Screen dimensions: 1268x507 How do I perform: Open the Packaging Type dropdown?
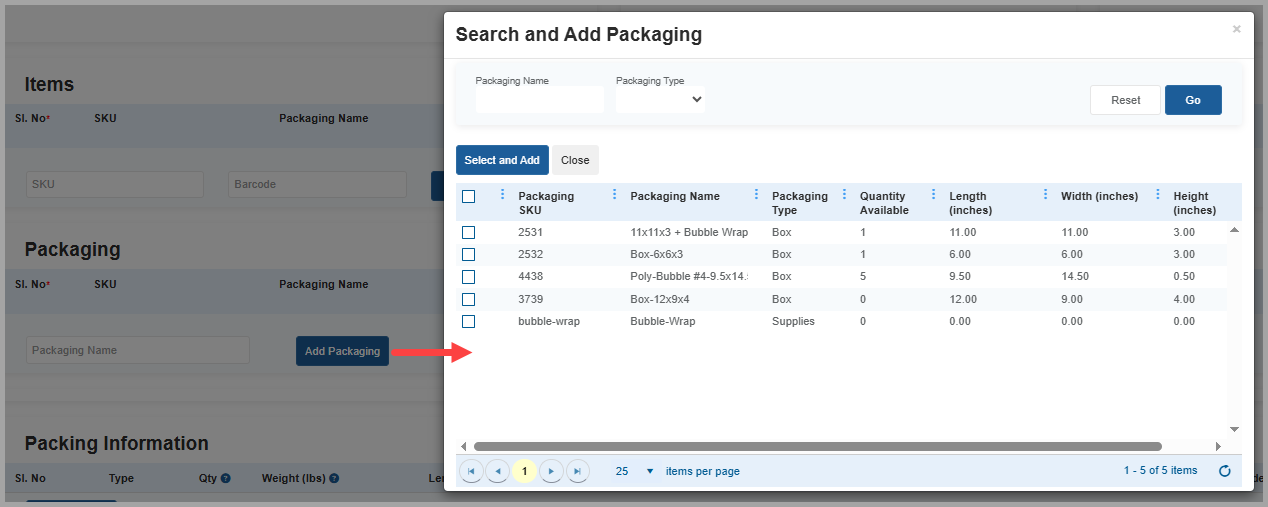point(660,99)
